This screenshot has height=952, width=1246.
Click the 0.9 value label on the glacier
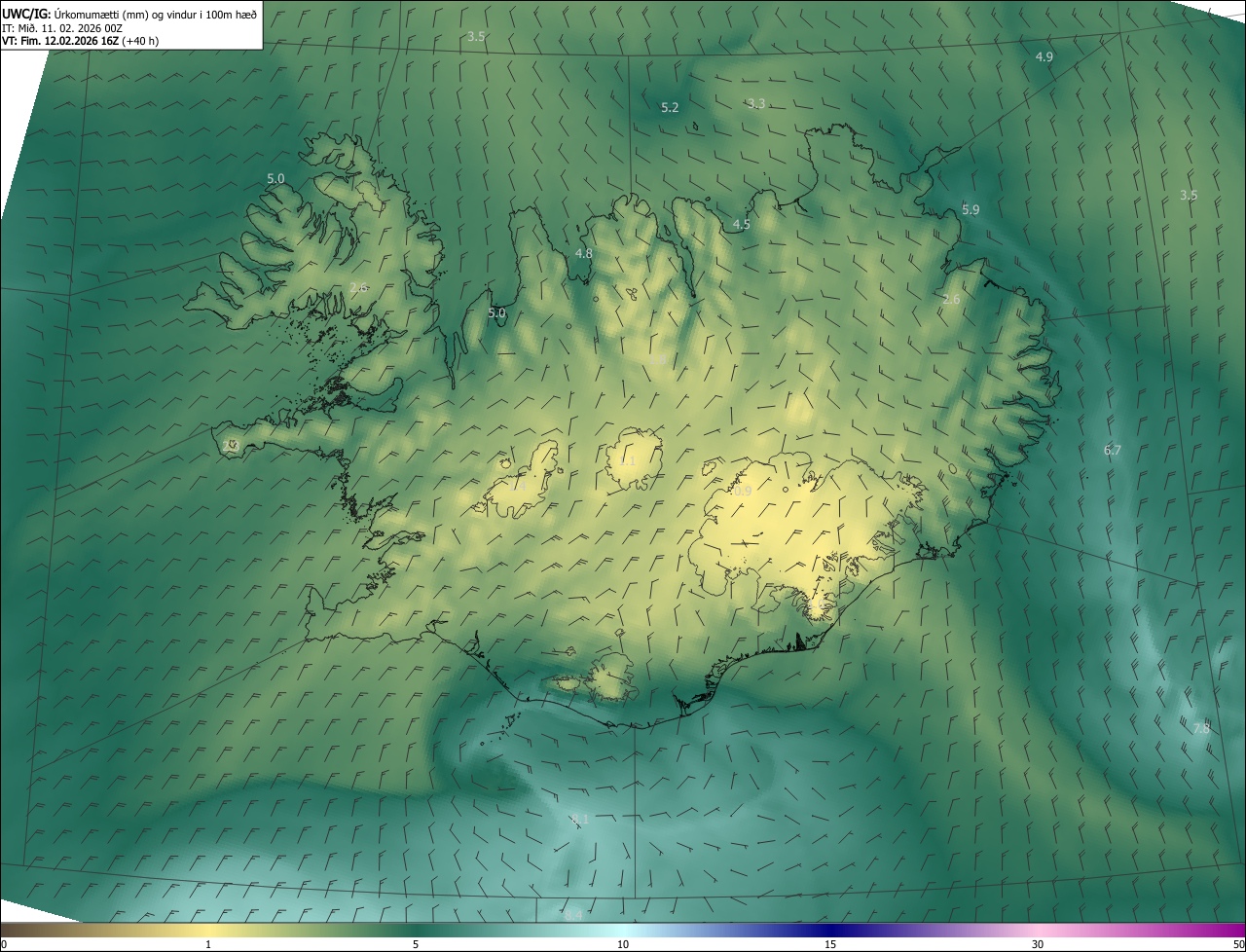click(743, 492)
